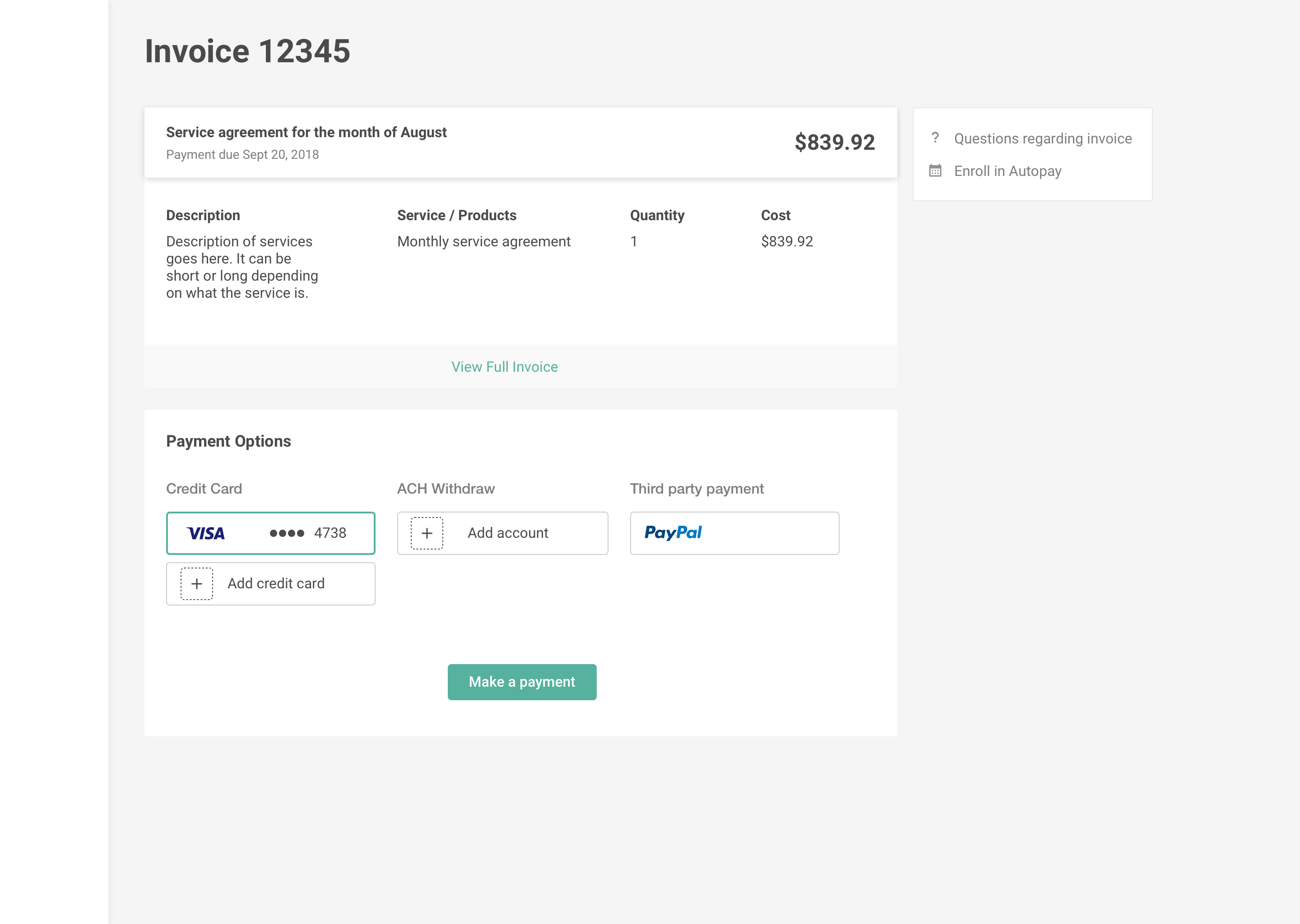
Task: Click the VISA logo
Action: 205,533
